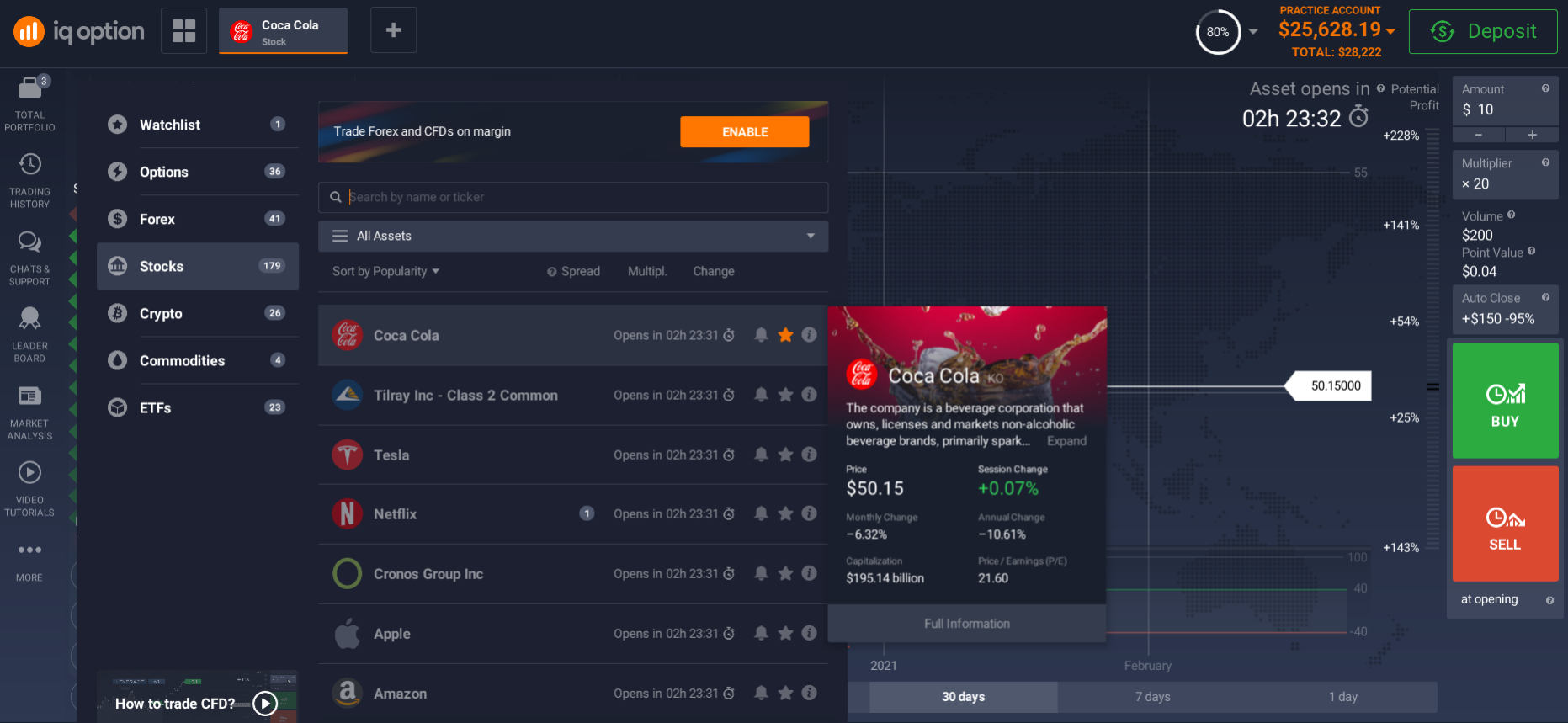1568x723 pixels.
Task: Play the How to trade CFD video
Action: coord(265,703)
